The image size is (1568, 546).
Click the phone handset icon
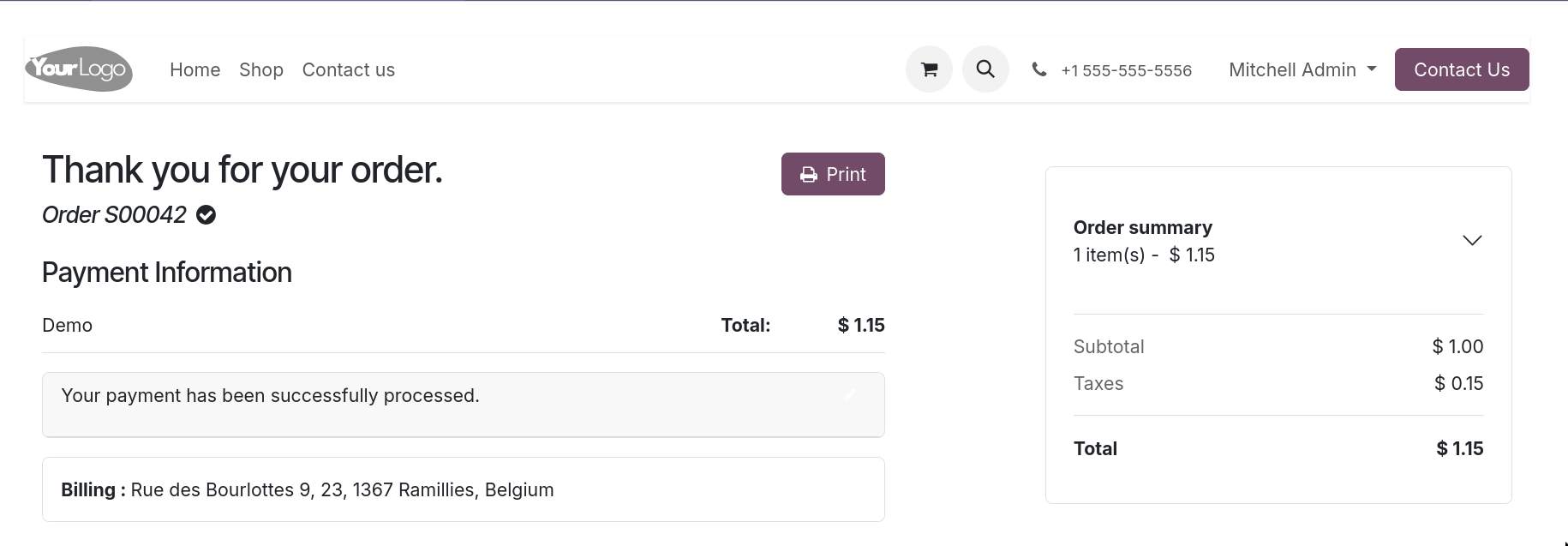pos(1039,69)
